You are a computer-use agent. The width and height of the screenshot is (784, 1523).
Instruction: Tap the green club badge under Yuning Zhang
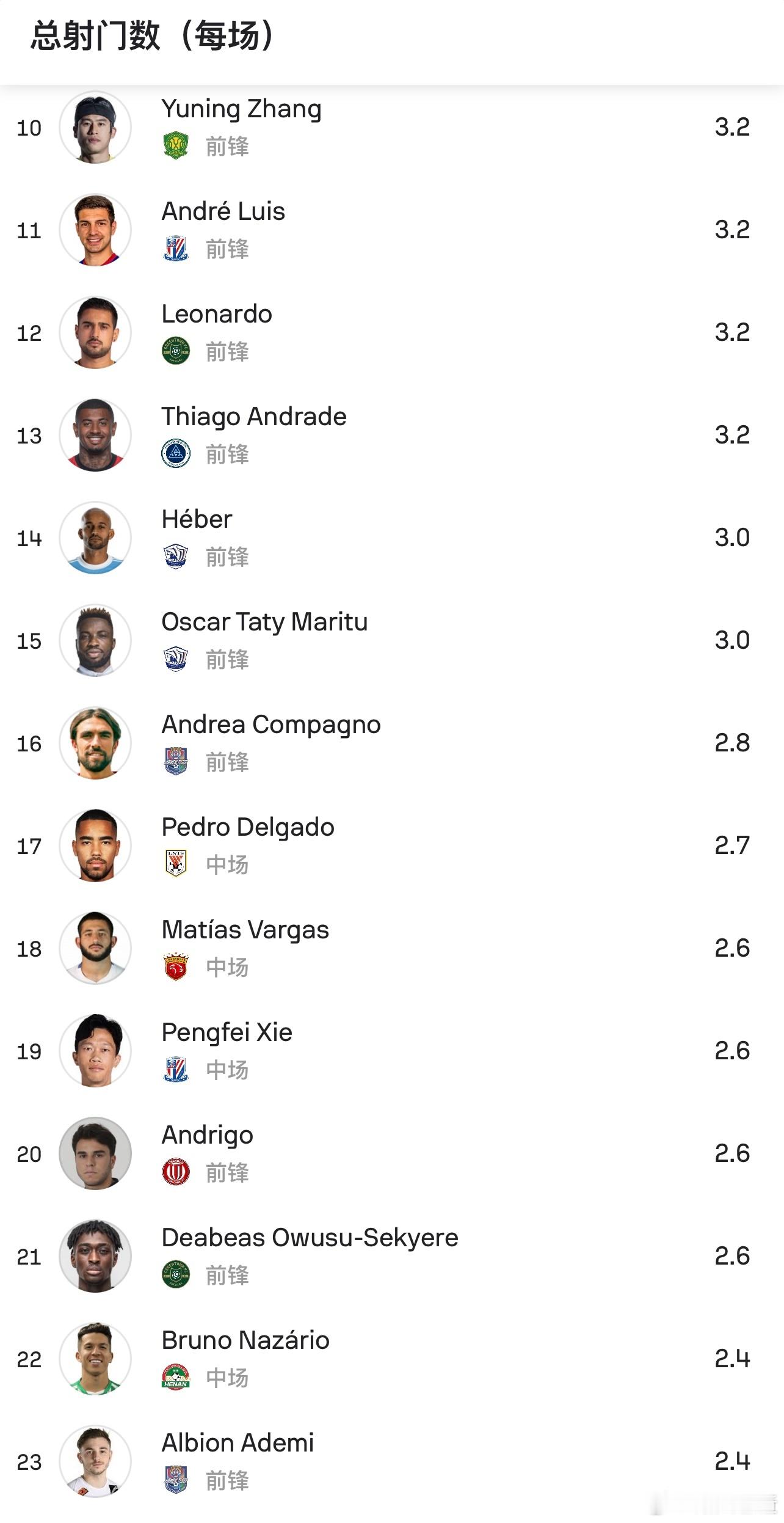[x=176, y=146]
